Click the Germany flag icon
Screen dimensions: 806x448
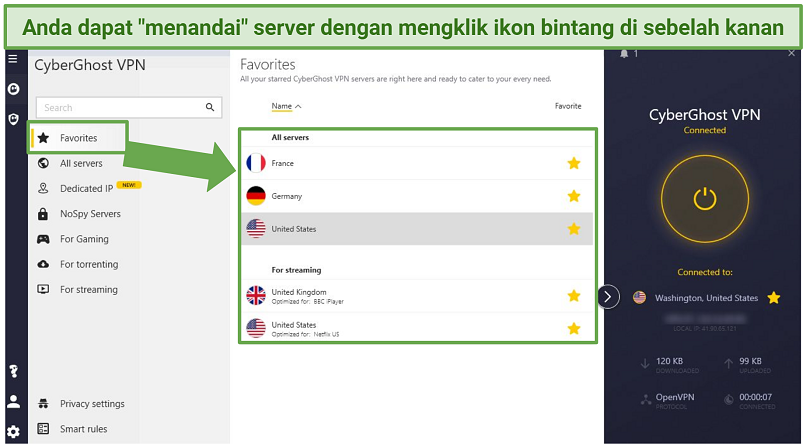click(x=256, y=196)
